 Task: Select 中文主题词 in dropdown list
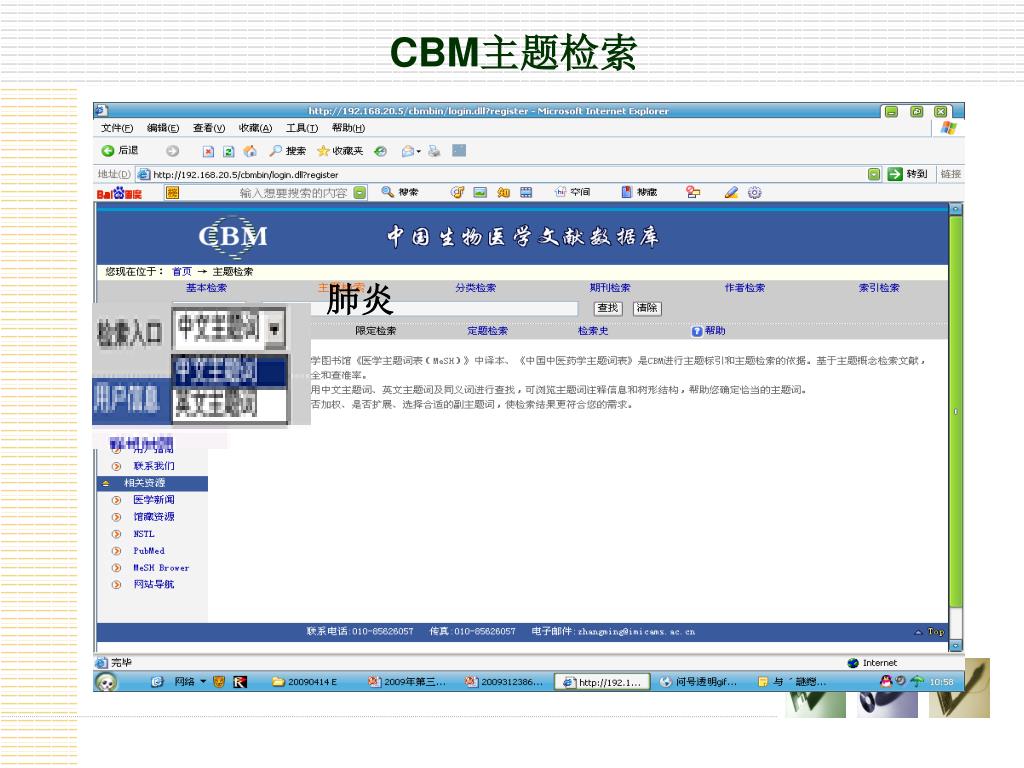pyautogui.click(x=230, y=371)
